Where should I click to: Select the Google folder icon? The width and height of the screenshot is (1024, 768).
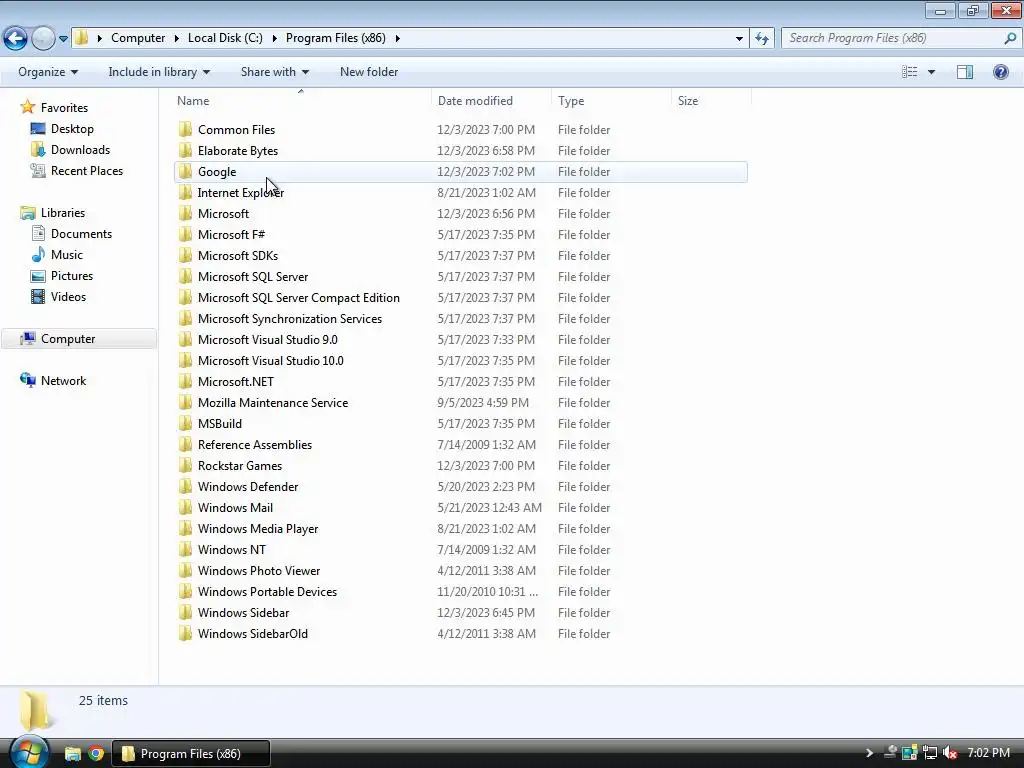[x=185, y=171]
